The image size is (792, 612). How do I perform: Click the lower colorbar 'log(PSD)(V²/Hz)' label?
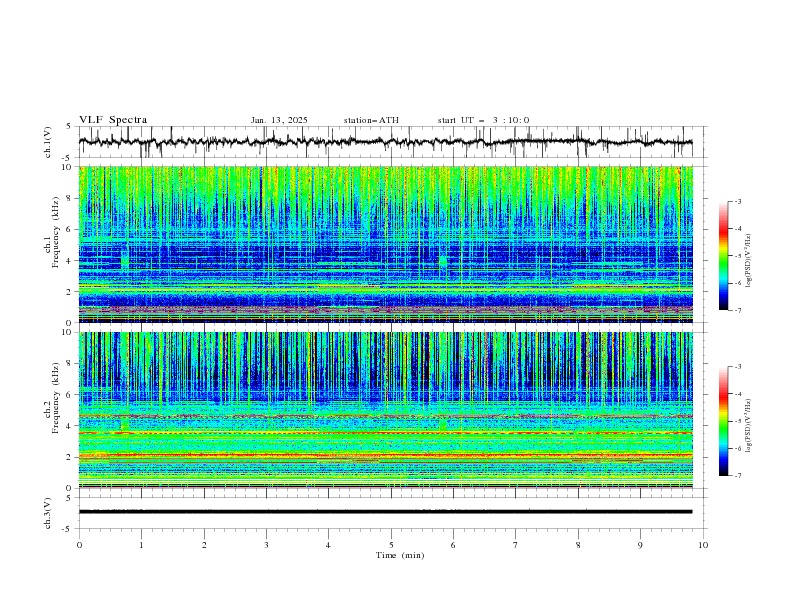749,425
